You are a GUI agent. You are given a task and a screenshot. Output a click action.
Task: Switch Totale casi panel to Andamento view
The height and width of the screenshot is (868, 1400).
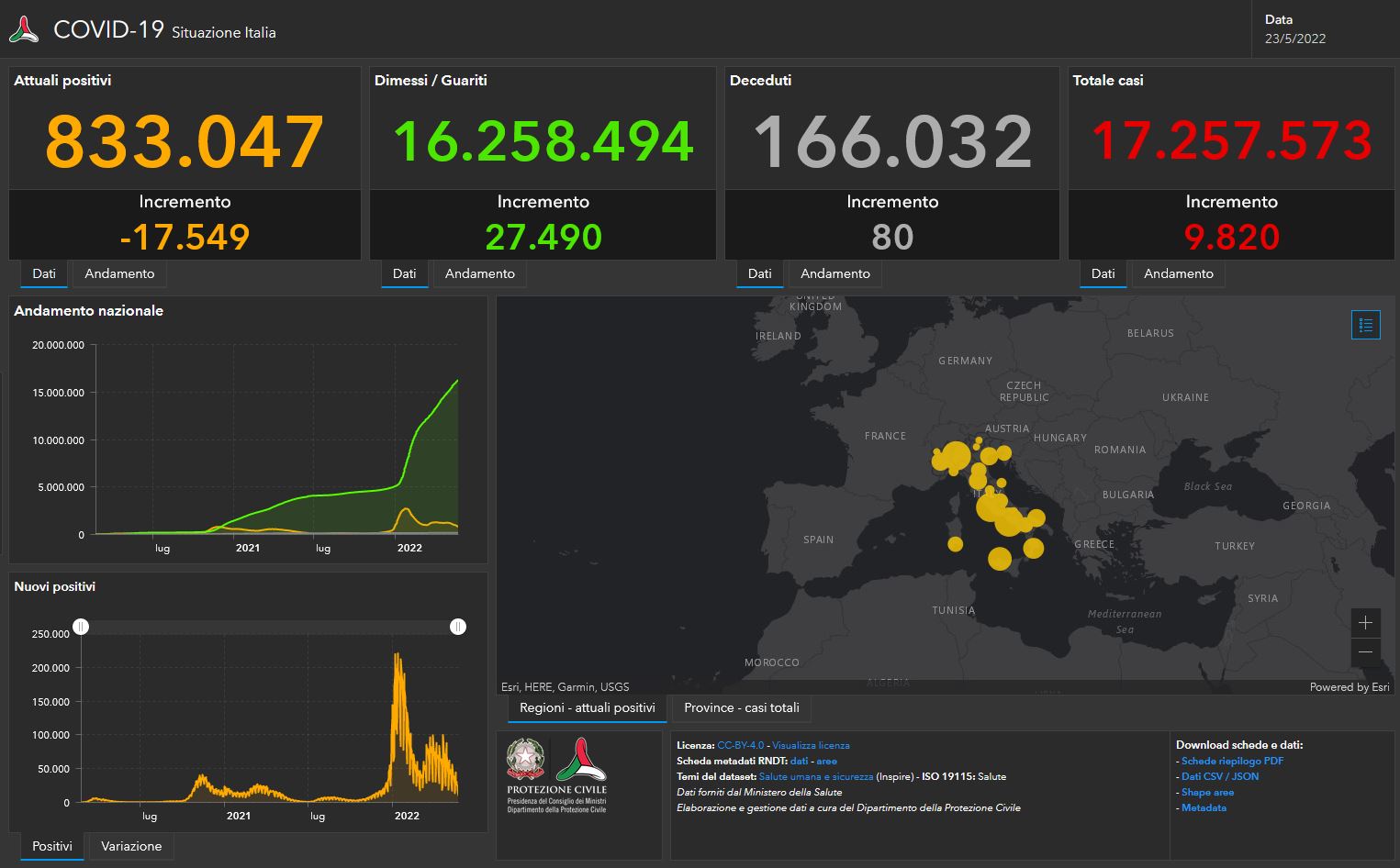click(x=1178, y=273)
